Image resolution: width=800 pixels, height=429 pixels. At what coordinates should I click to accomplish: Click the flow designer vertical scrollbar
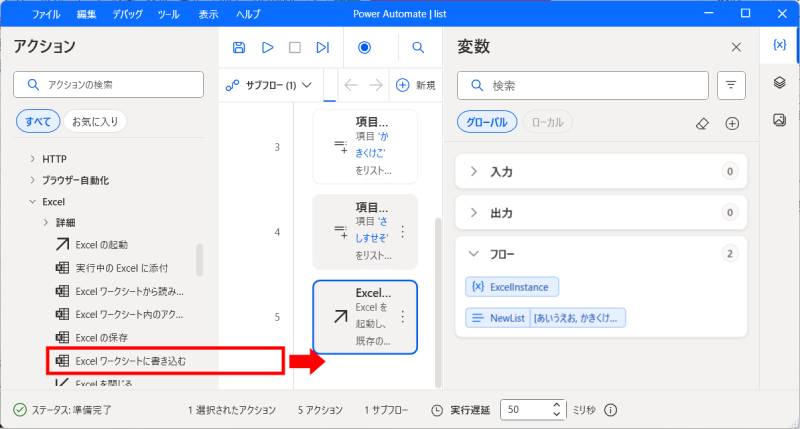[437, 302]
